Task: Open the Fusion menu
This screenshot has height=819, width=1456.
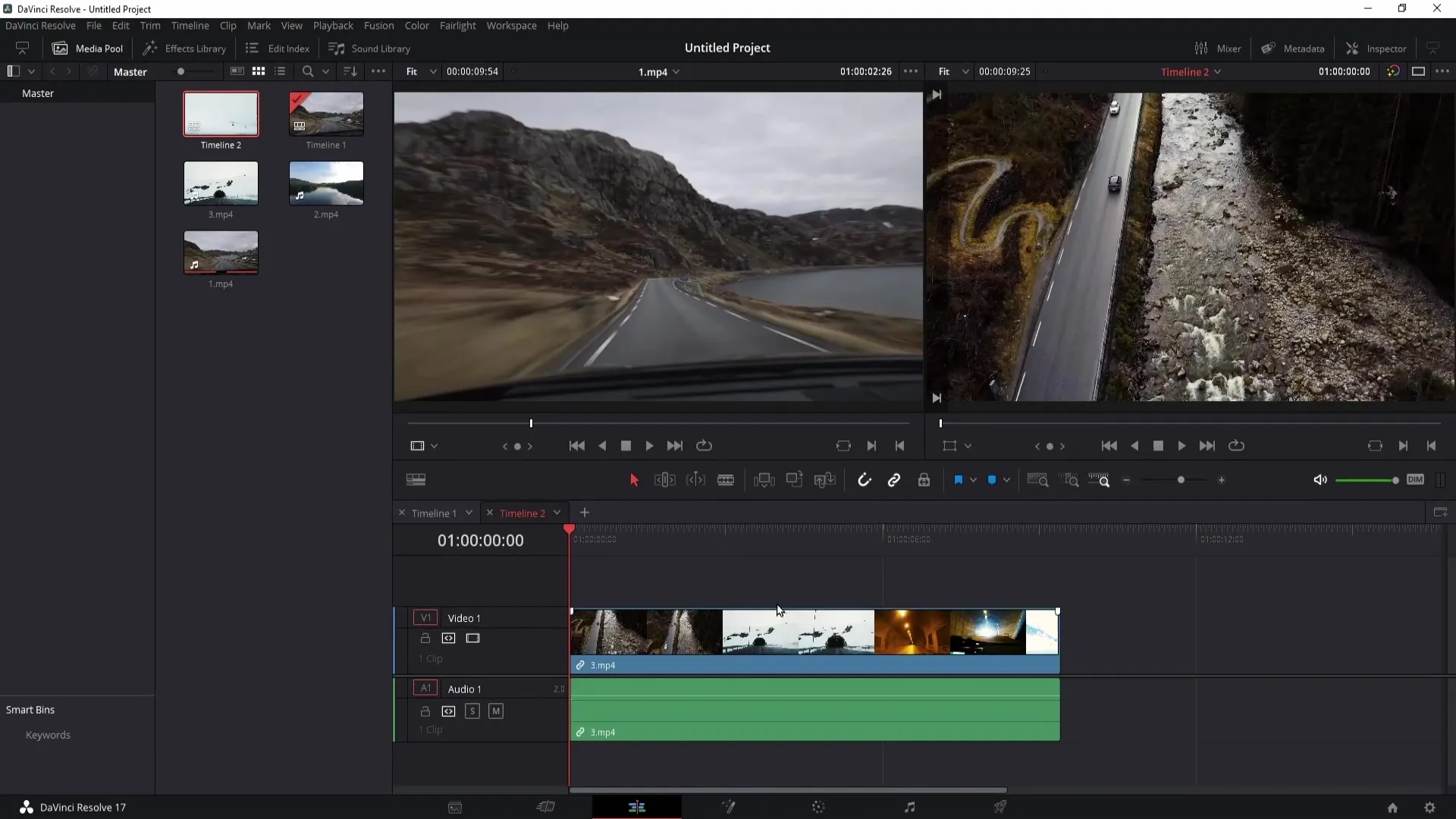Action: pyautogui.click(x=378, y=26)
